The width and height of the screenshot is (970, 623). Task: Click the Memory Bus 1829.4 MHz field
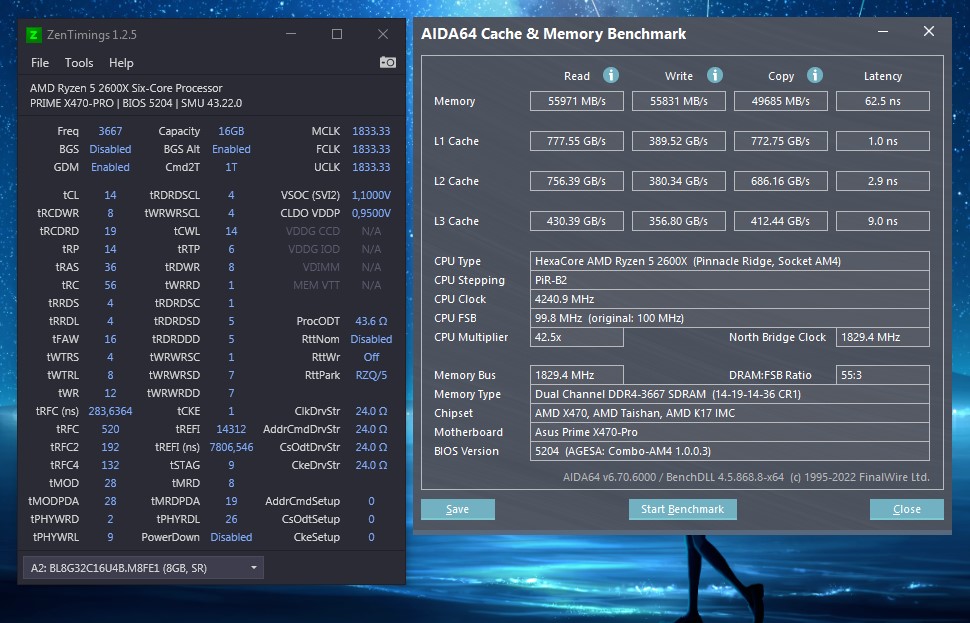pos(577,375)
